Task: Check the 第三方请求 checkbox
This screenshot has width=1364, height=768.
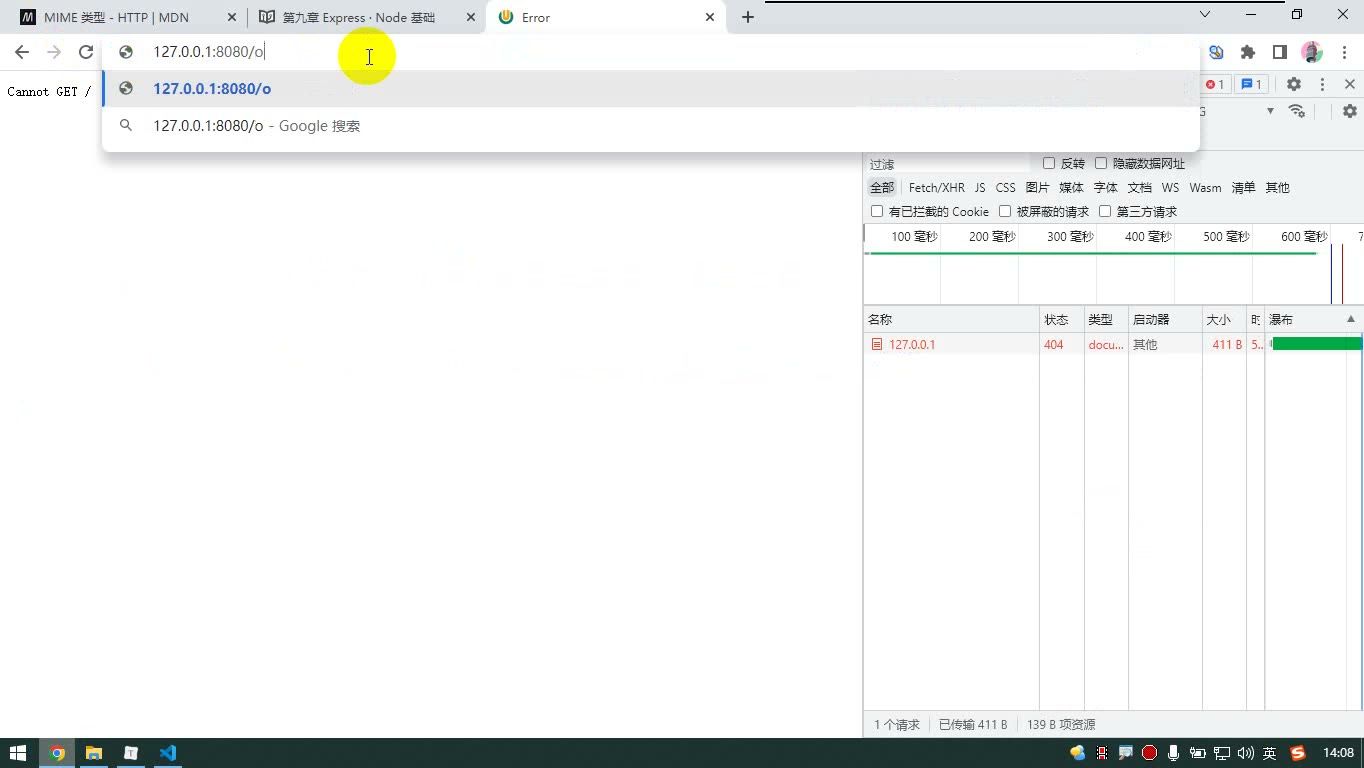Action: pyautogui.click(x=1105, y=211)
